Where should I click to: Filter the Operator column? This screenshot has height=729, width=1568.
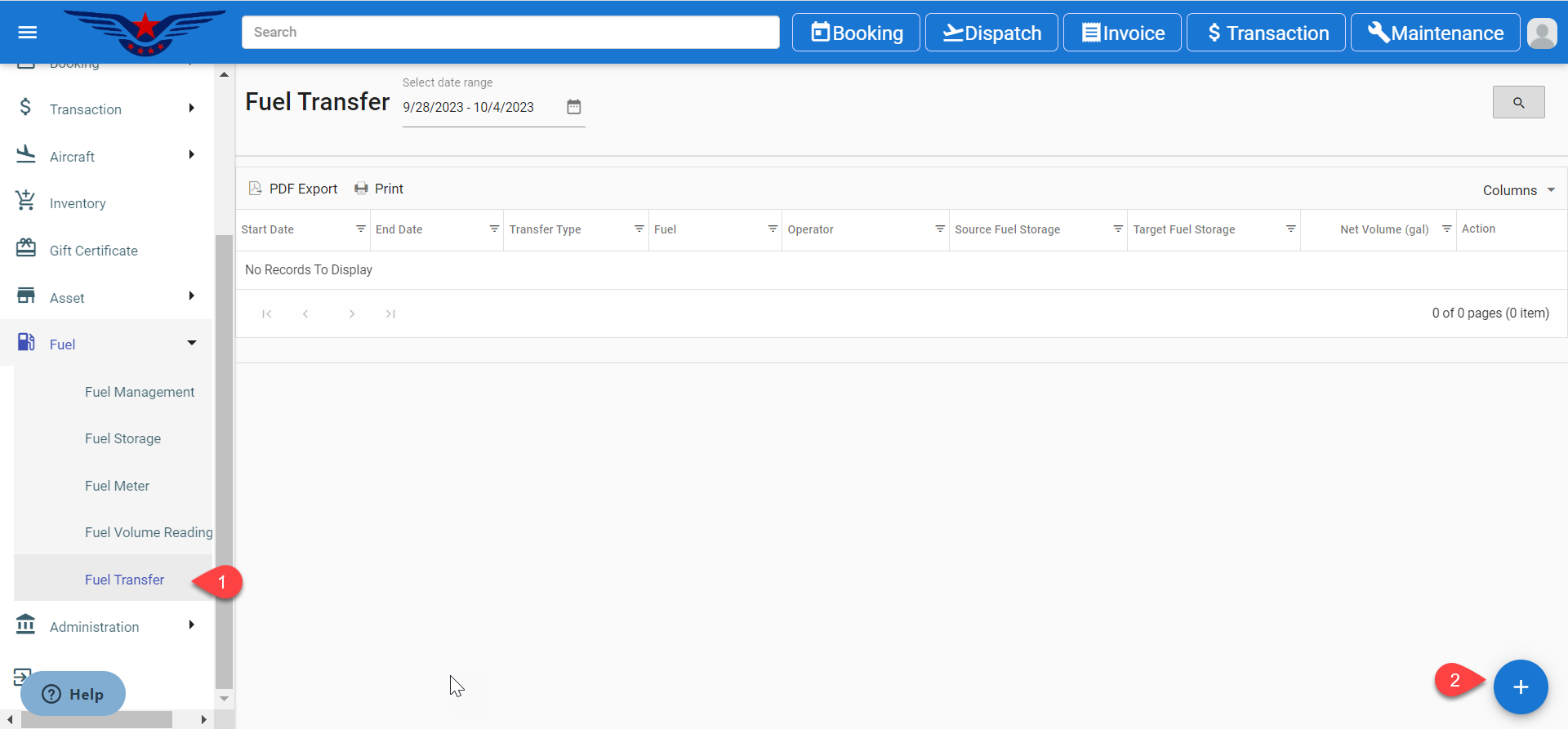[x=940, y=229]
